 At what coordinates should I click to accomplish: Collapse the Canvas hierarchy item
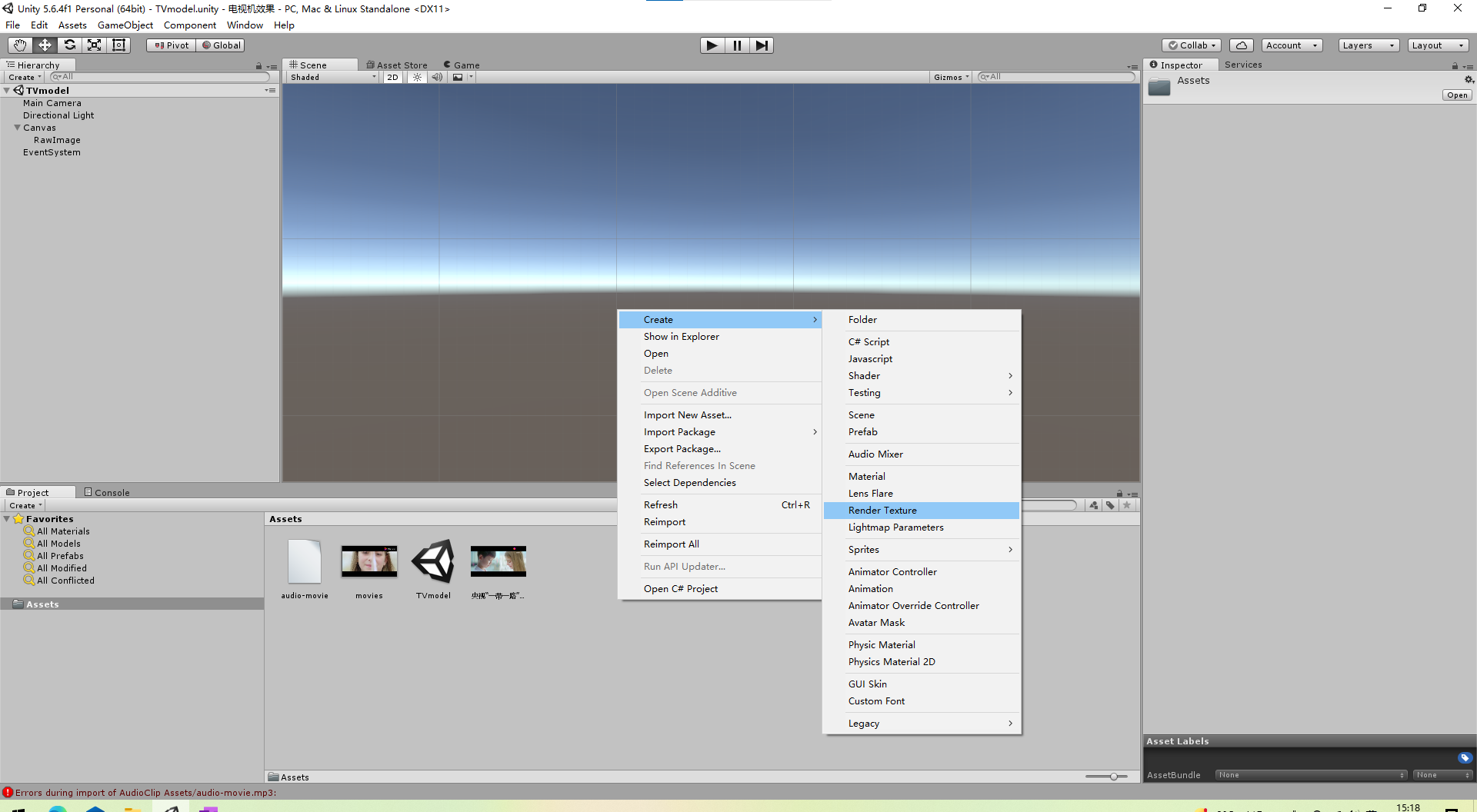16,127
